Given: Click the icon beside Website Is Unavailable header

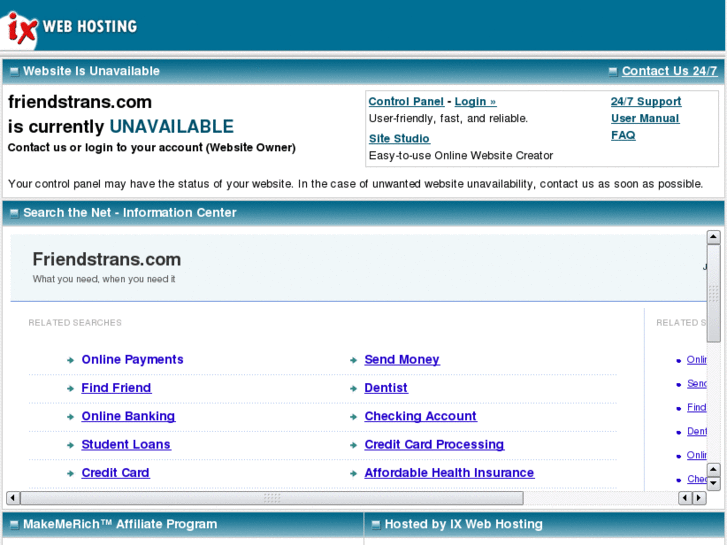Looking at the screenshot, I should [14, 71].
